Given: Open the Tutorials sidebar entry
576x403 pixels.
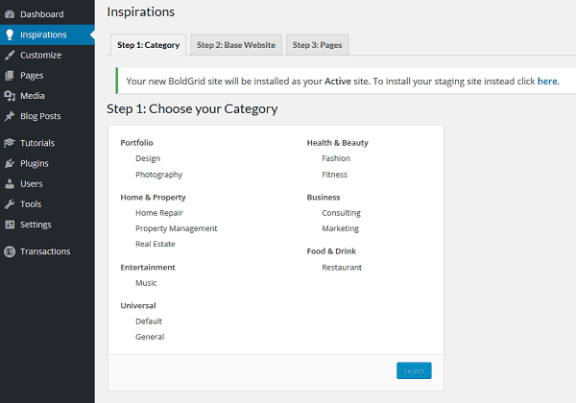Looking at the screenshot, I should point(47,143).
